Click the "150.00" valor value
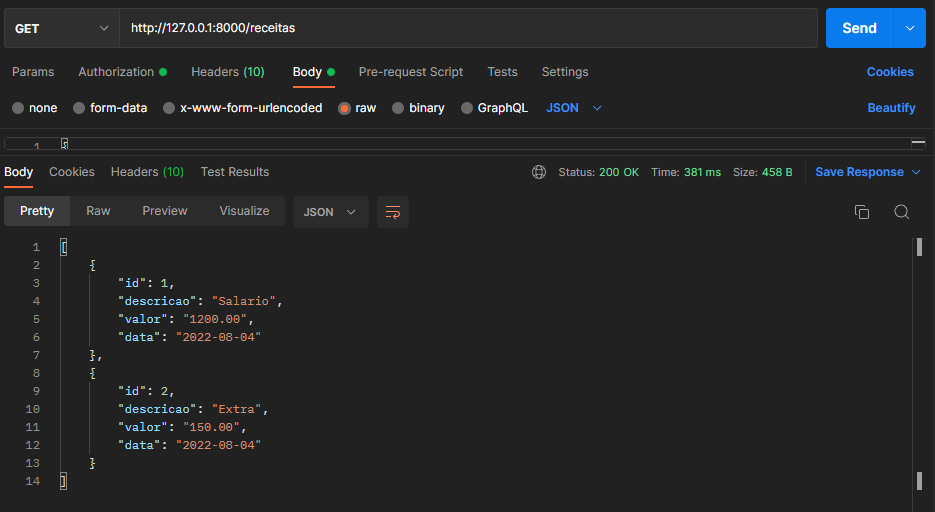This screenshot has width=935, height=512. click(x=211, y=427)
